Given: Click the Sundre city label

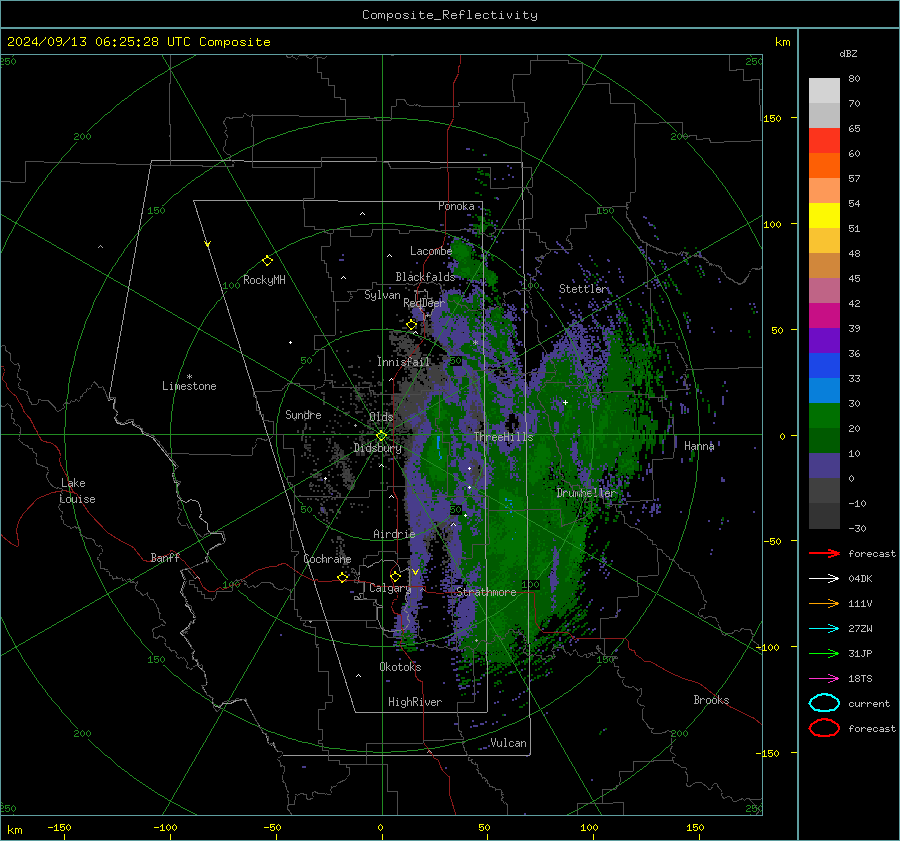Looking at the screenshot, I should [303, 414].
